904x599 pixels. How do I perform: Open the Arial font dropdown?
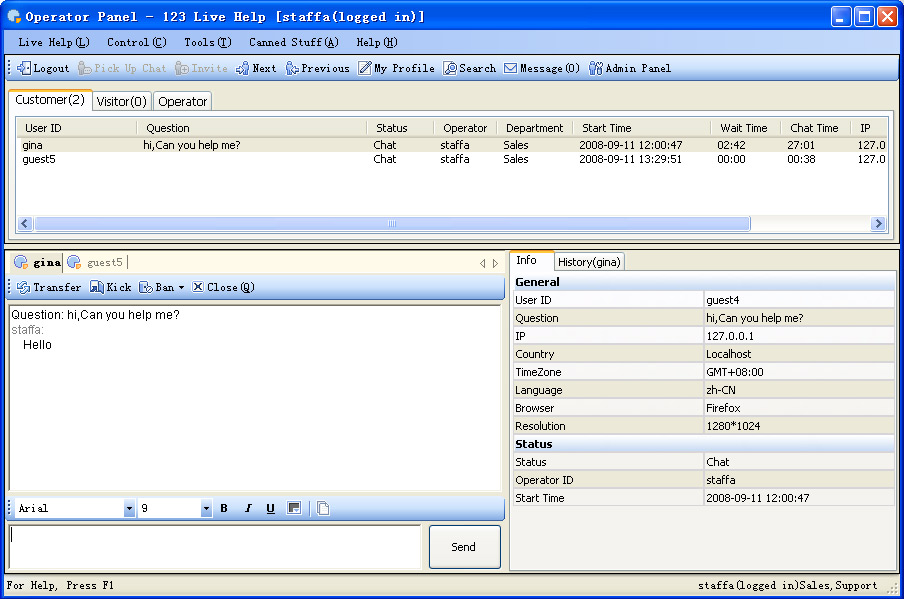[129, 508]
